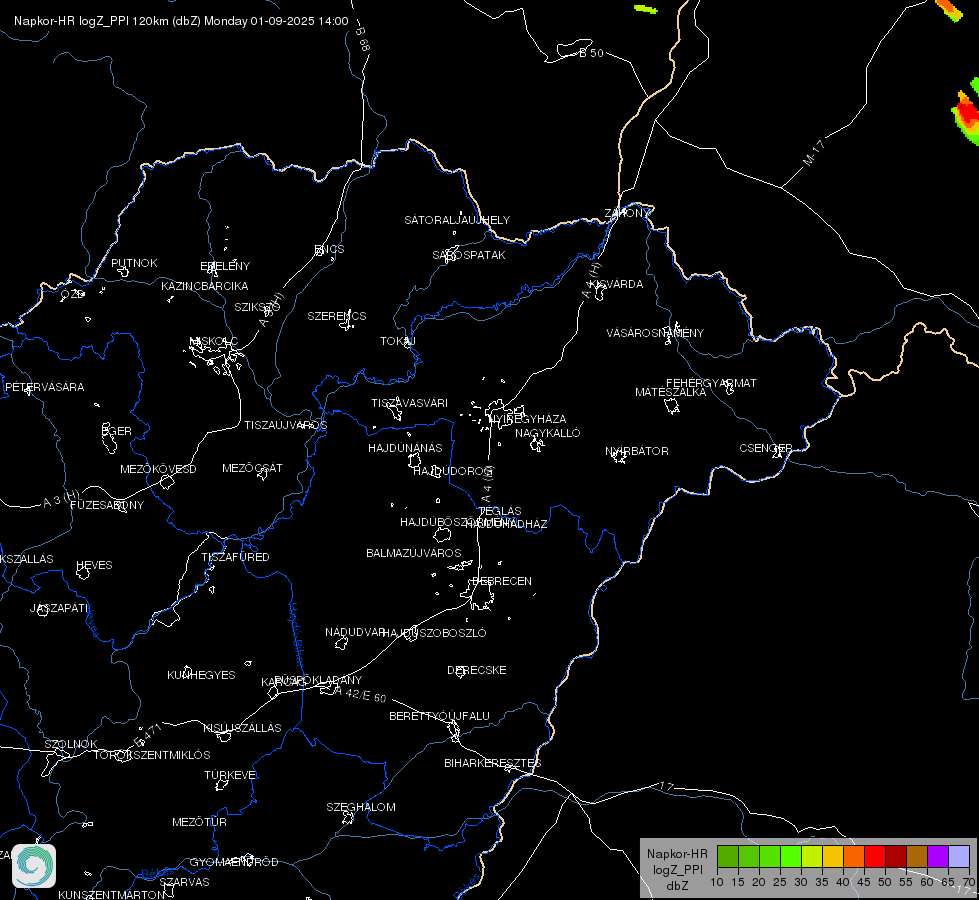The width and height of the screenshot is (979, 900).
Task: Click the red storm cell echo at right edge
Action: click(x=968, y=114)
